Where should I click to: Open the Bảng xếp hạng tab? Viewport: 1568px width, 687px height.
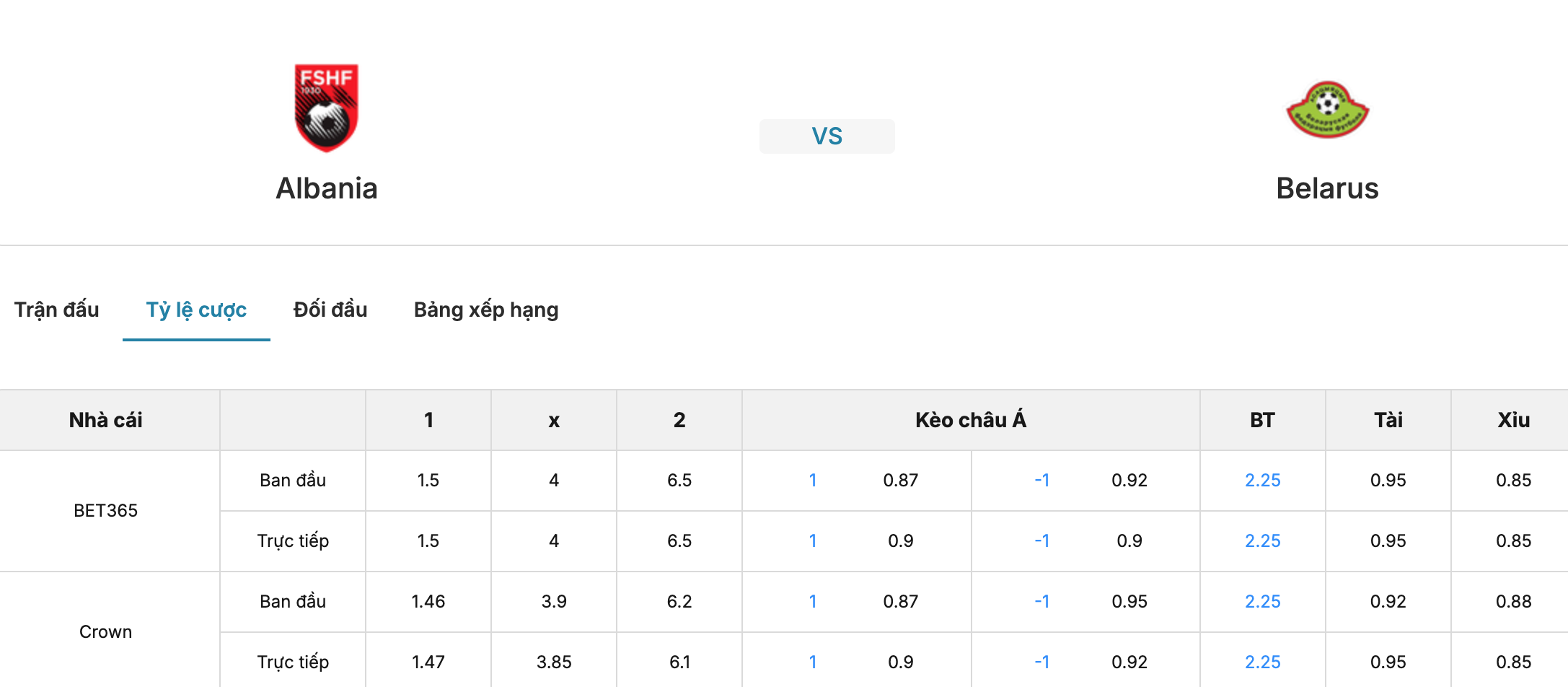(x=486, y=310)
